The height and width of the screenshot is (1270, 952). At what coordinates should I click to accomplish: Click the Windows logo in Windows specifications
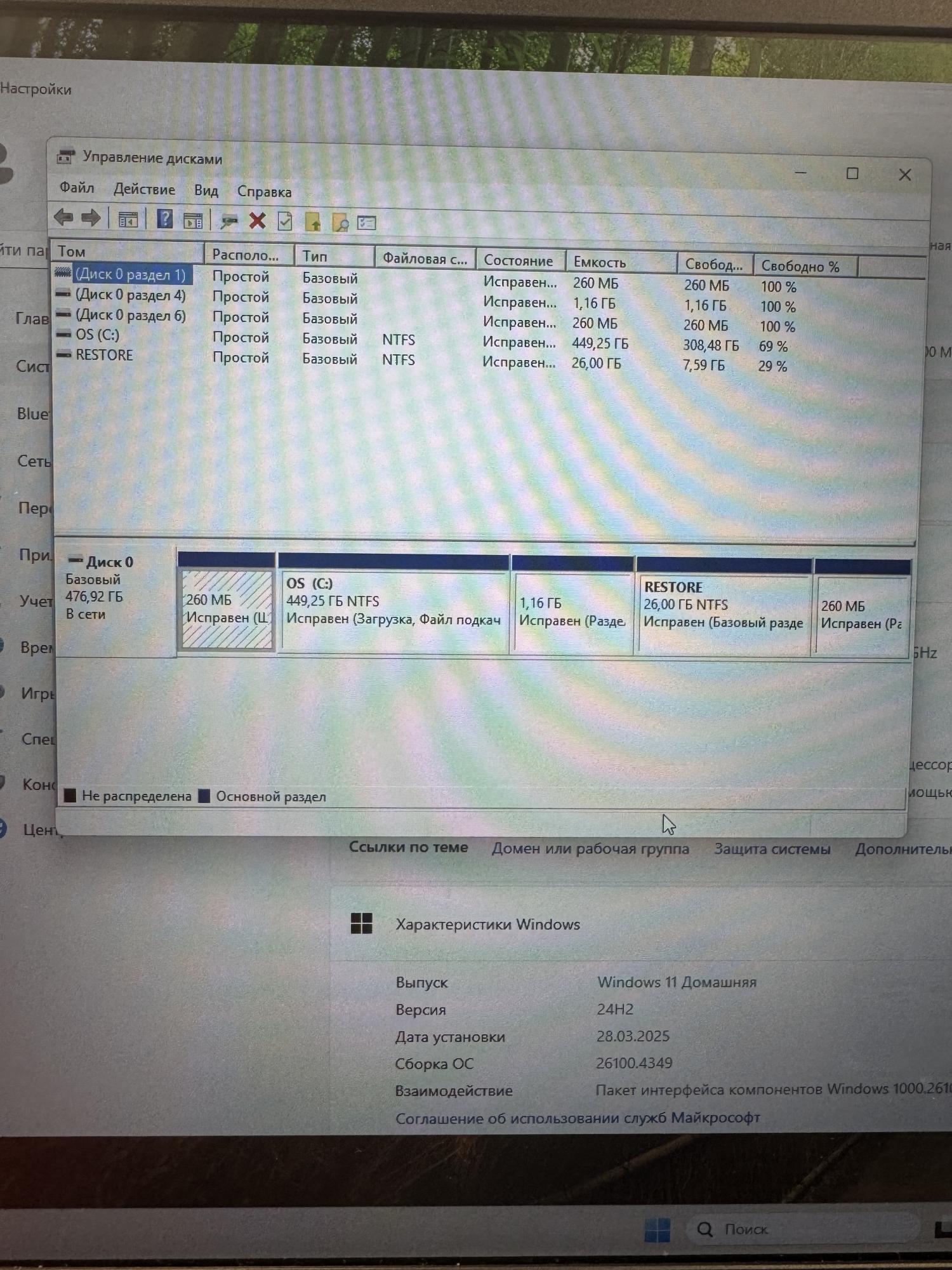pyautogui.click(x=361, y=923)
